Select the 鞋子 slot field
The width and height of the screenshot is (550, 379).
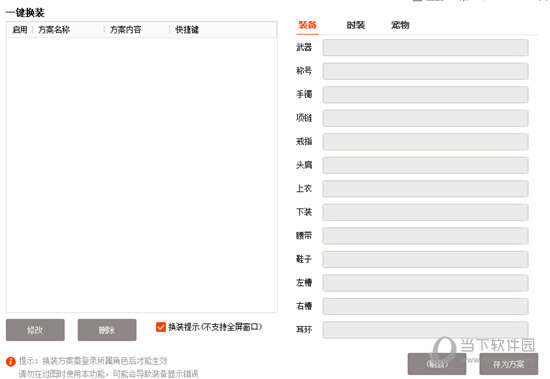tap(425, 259)
